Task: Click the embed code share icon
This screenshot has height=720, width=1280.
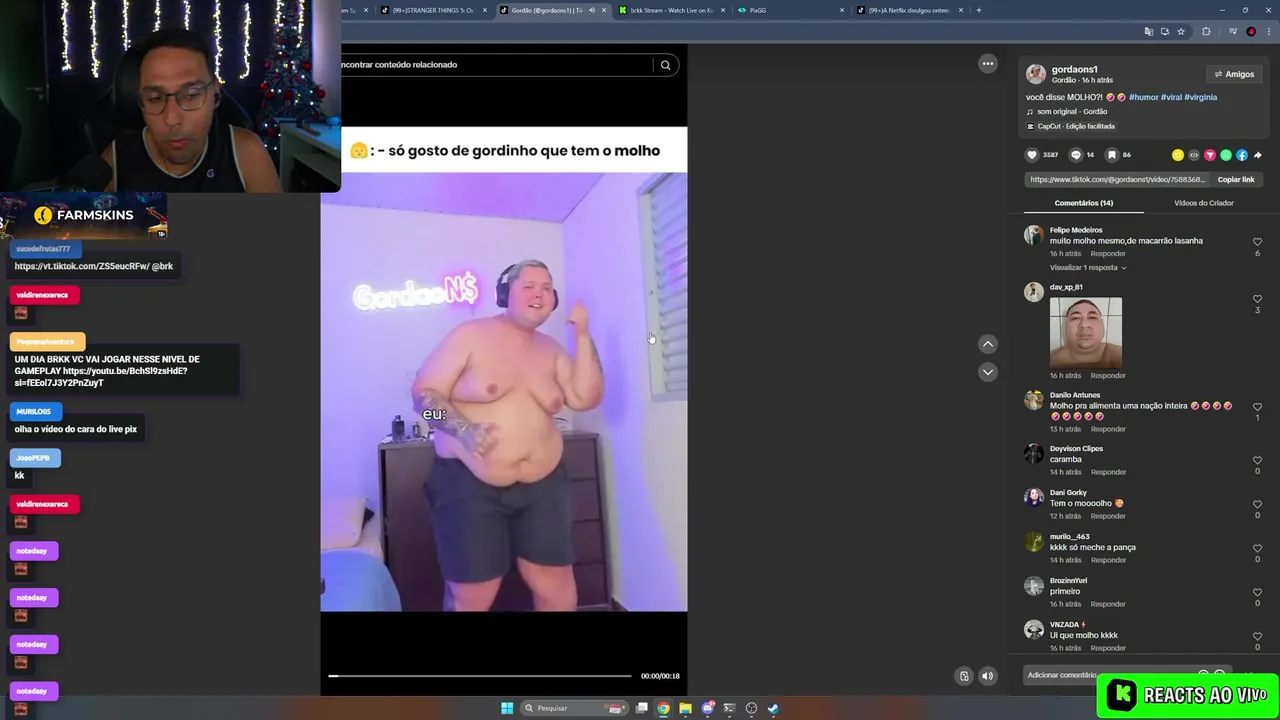Action: point(1194,155)
